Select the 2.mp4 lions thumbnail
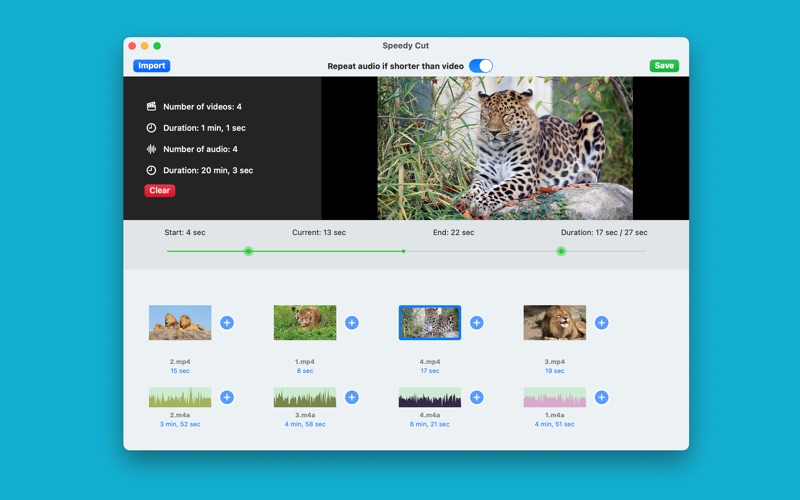This screenshot has height=500, width=800. point(180,323)
